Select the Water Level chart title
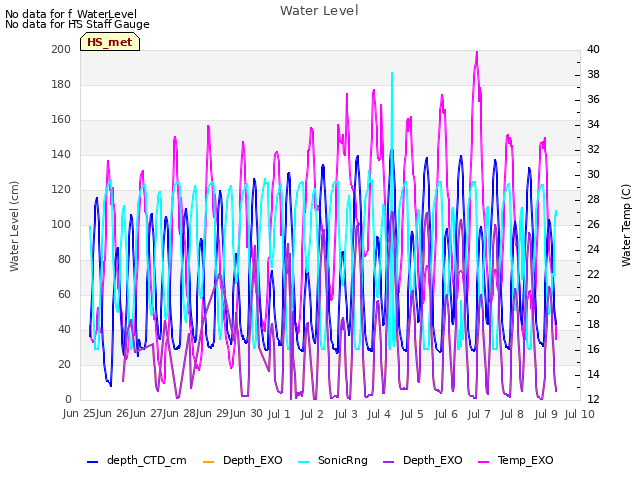 coord(319,11)
